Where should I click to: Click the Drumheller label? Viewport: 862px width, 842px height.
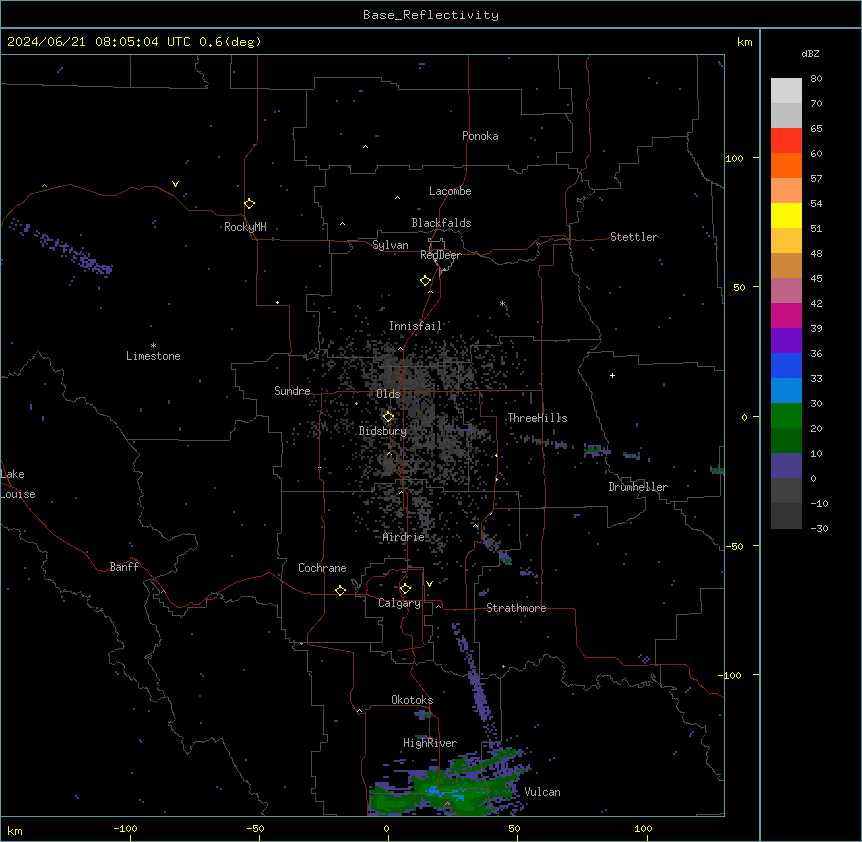638,487
